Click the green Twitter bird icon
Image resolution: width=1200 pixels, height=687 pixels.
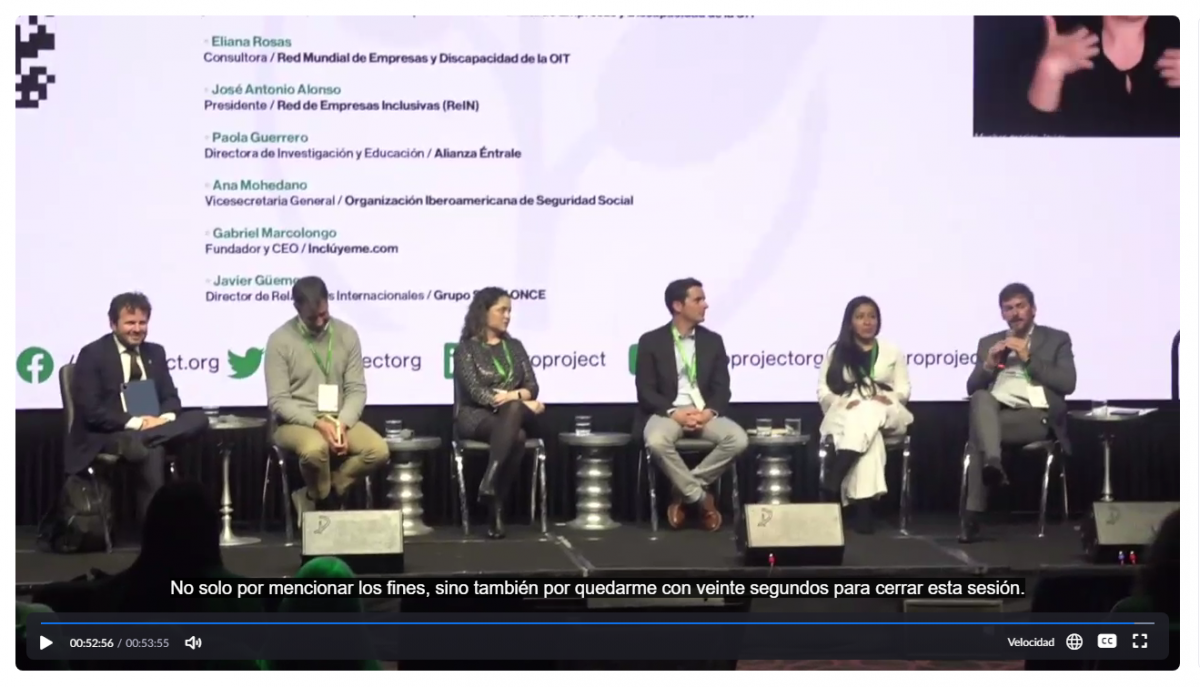(x=245, y=362)
